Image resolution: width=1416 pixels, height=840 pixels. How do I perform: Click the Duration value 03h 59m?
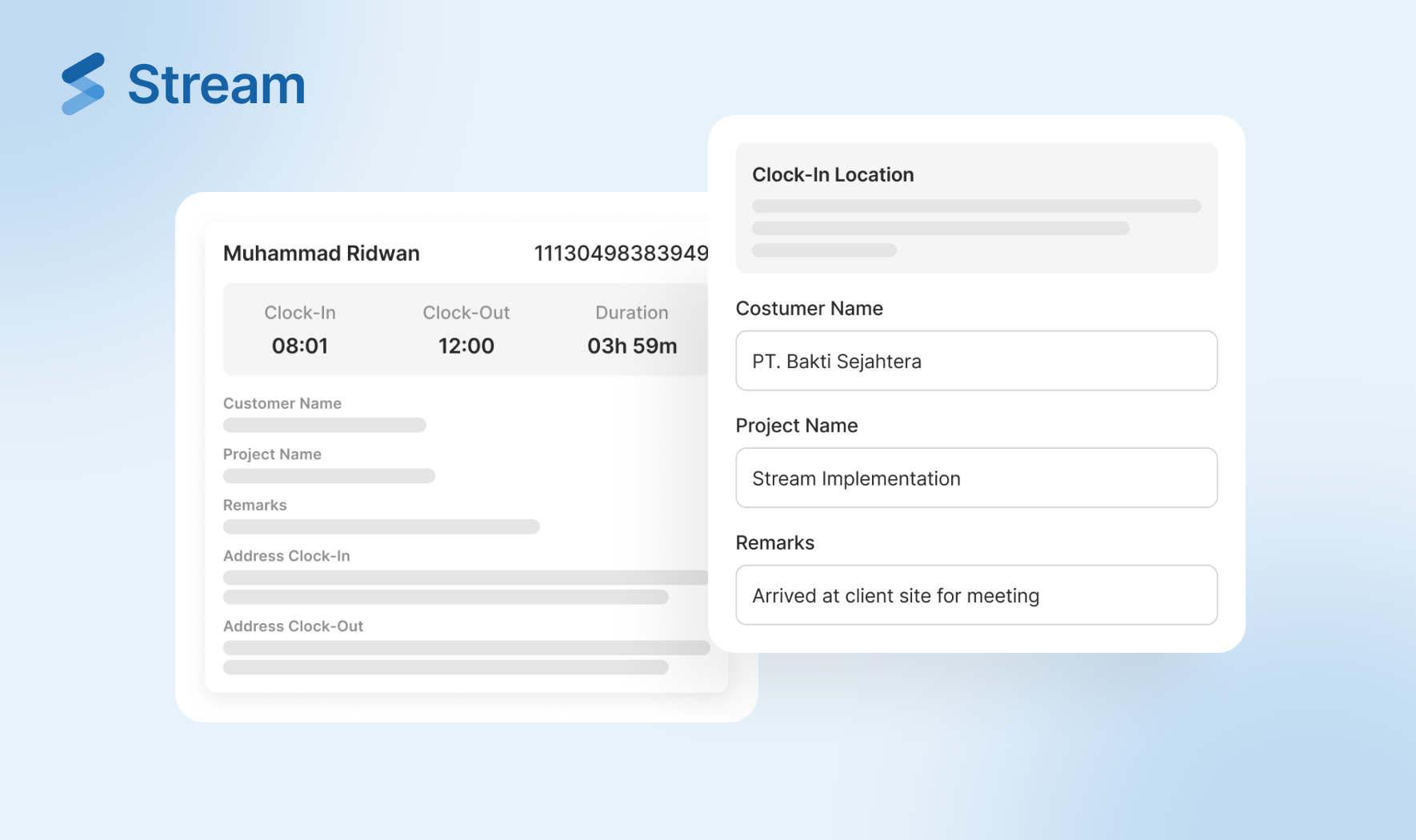click(631, 346)
